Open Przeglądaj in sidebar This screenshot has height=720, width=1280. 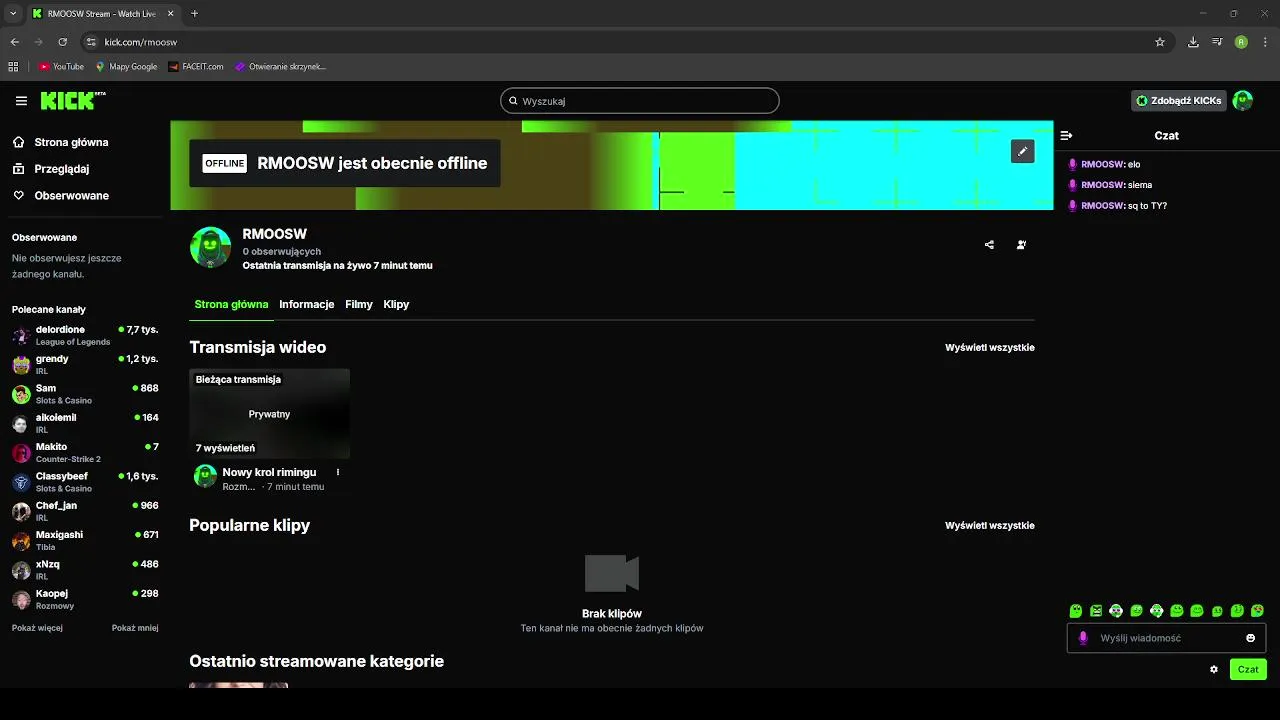point(51,169)
